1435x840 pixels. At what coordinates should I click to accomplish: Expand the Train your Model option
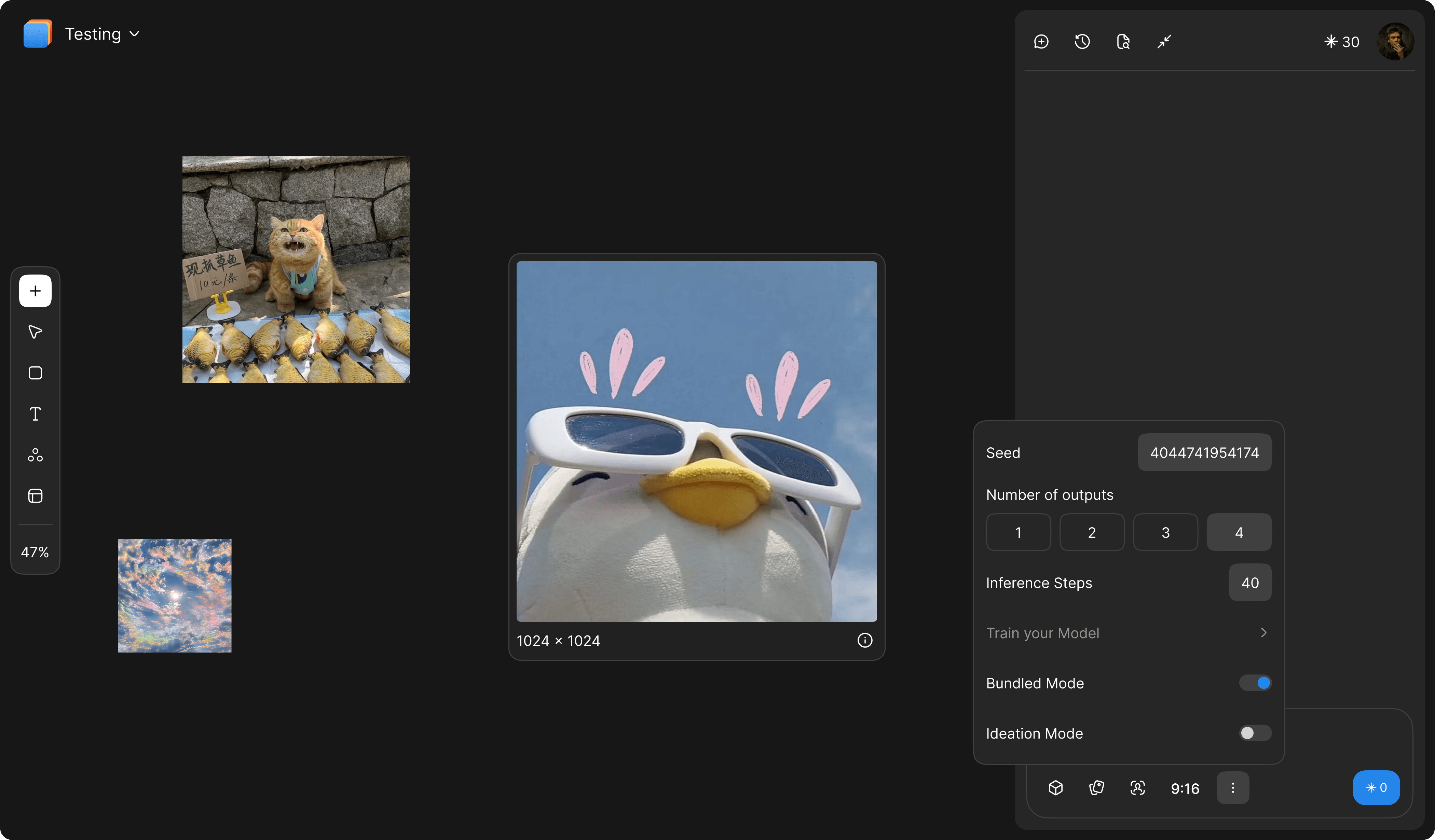pyautogui.click(x=1129, y=633)
